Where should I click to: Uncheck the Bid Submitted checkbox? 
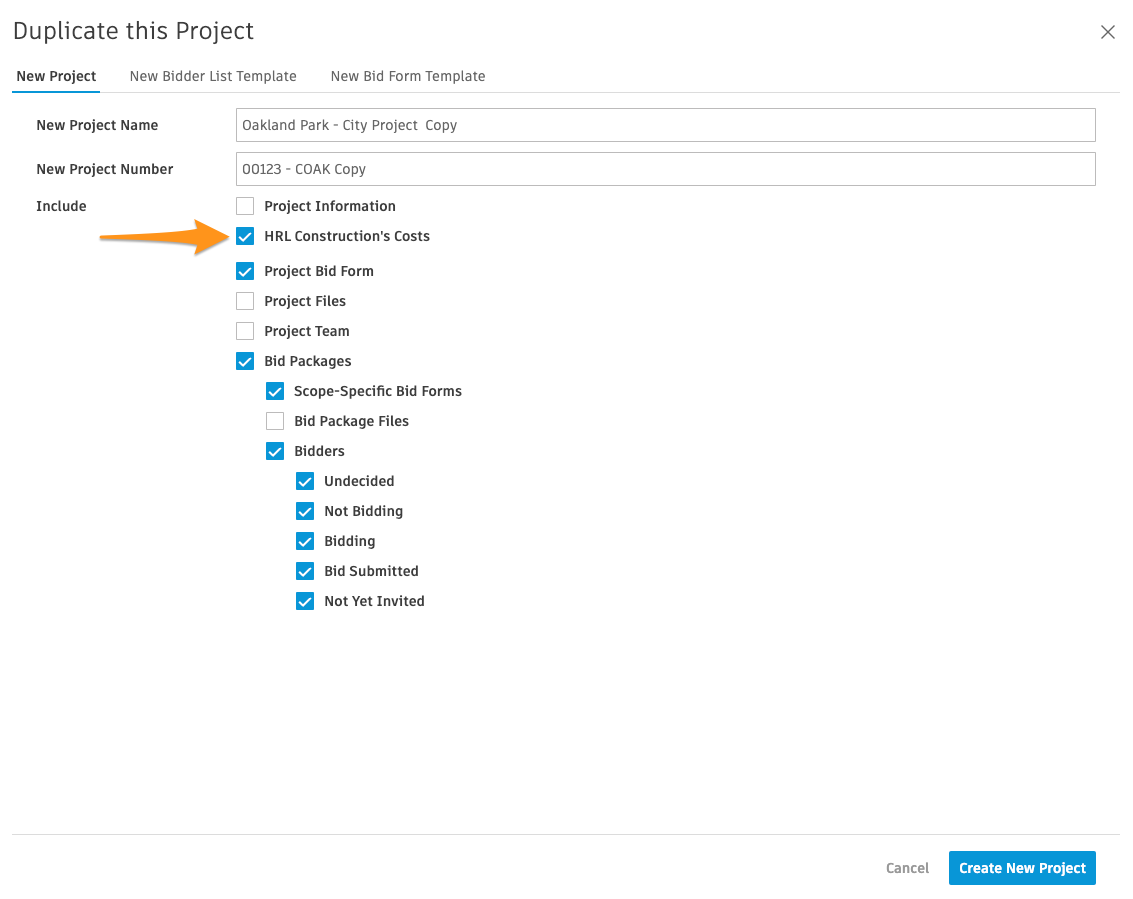click(305, 572)
